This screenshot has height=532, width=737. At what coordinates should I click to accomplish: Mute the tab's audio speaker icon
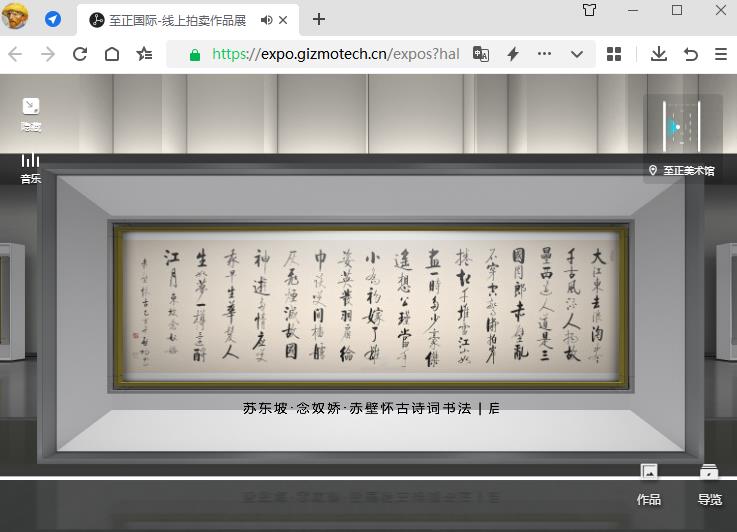(x=266, y=20)
